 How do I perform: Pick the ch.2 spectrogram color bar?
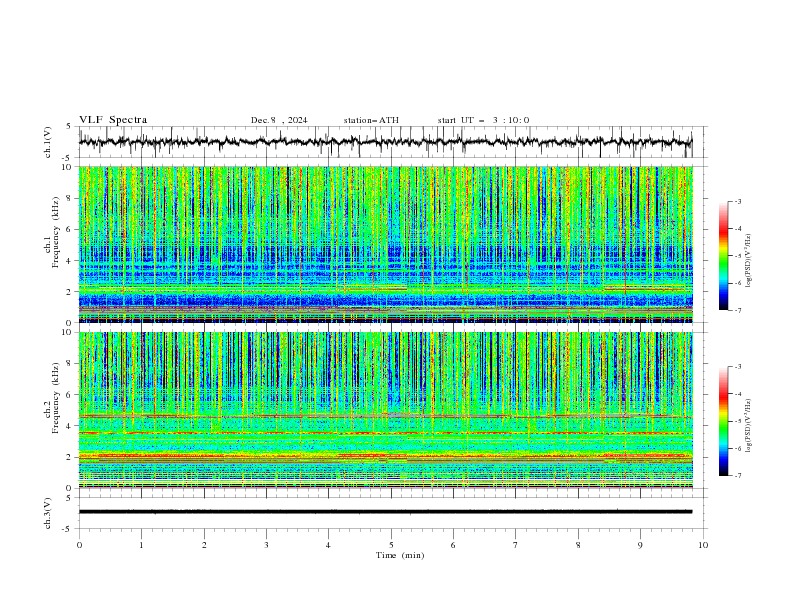[724, 421]
